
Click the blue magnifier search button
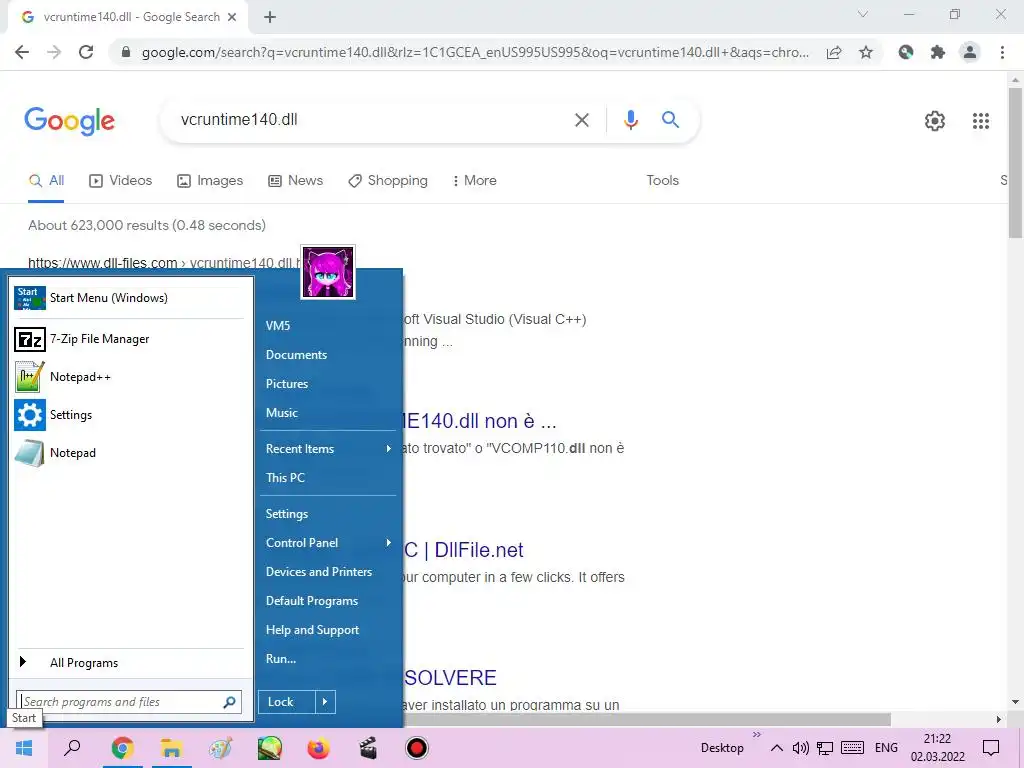click(670, 120)
